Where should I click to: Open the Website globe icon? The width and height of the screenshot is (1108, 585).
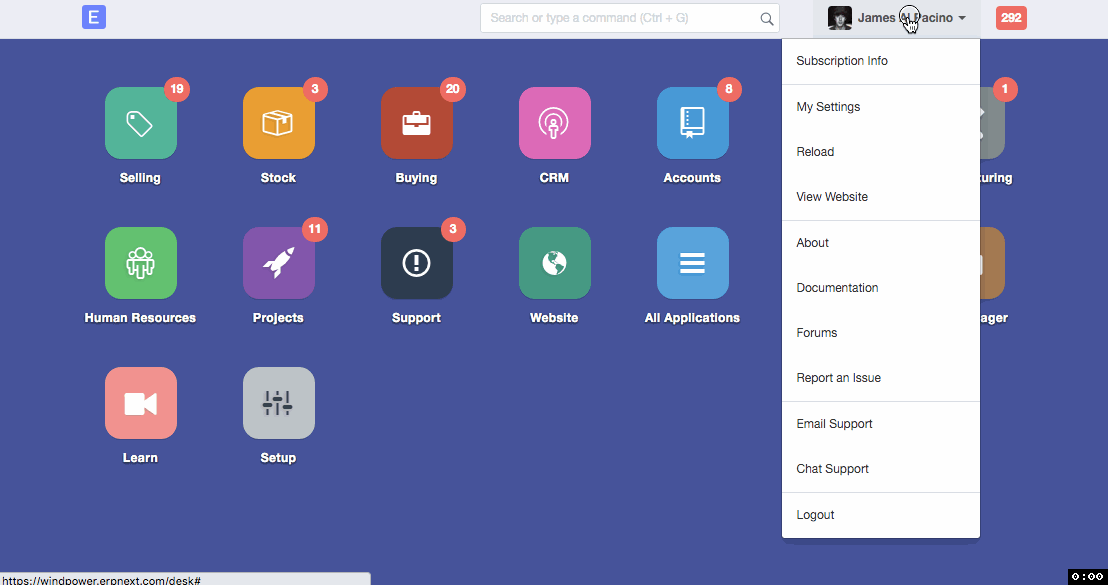[555, 263]
